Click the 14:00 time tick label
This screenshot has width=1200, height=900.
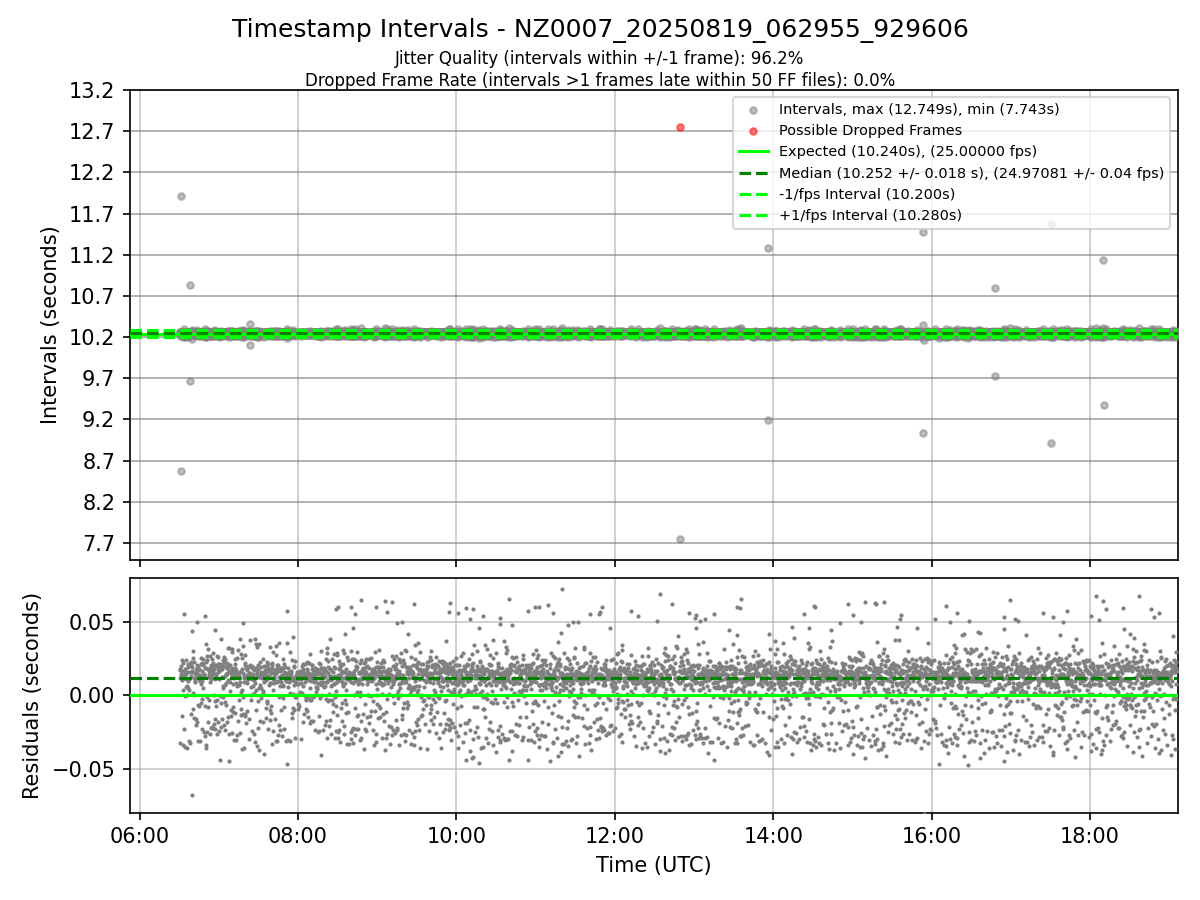773,834
